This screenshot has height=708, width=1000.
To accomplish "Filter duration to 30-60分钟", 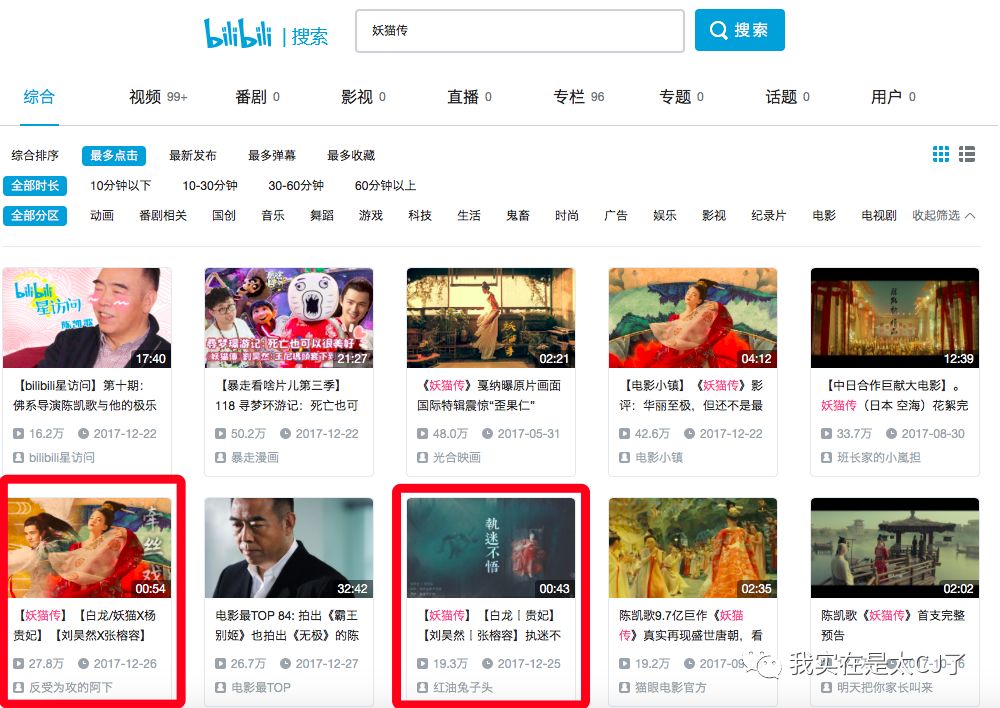I will [x=296, y=186].
